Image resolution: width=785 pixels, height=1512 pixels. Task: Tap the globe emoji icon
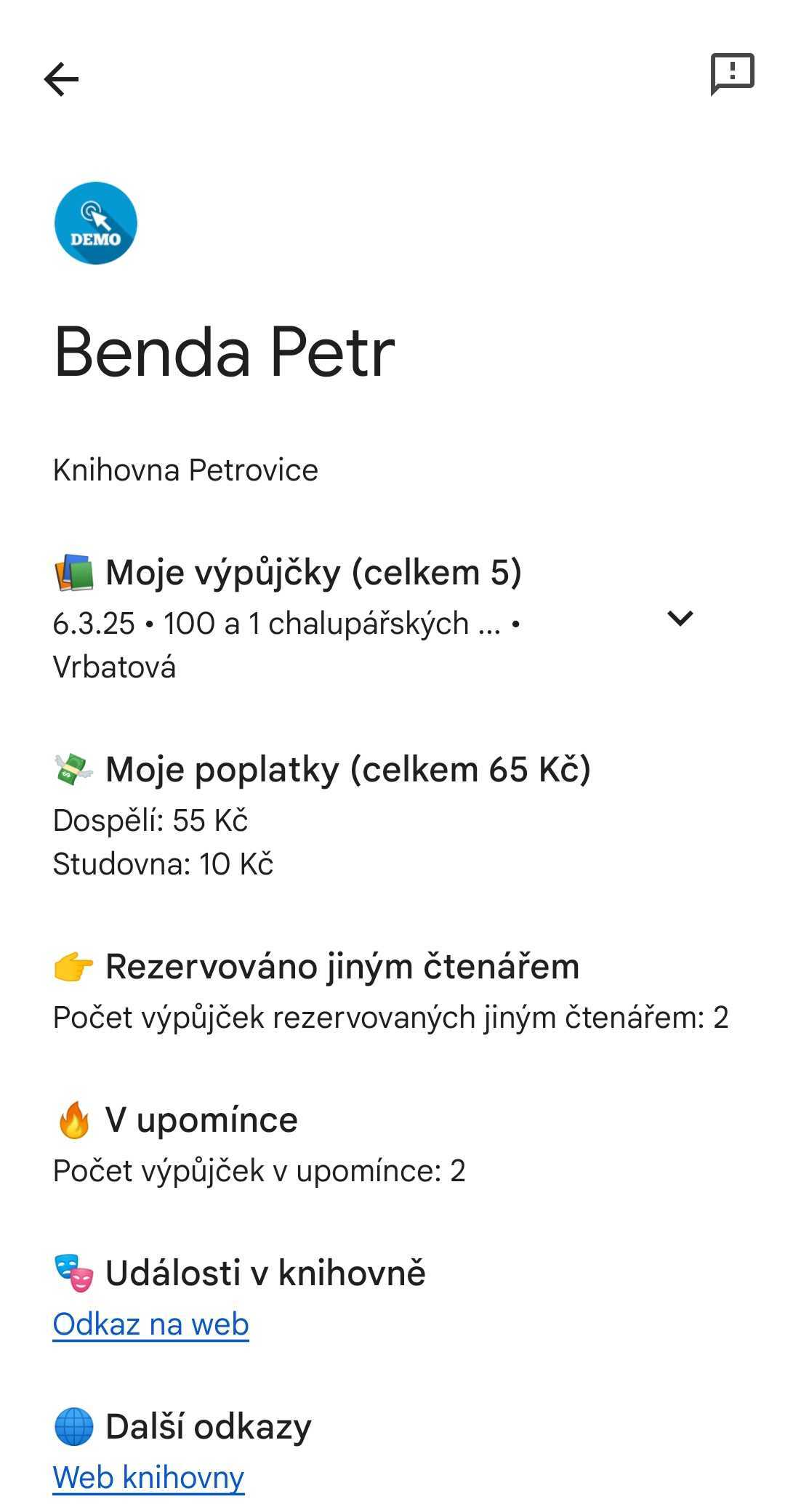click(74, 1426)
